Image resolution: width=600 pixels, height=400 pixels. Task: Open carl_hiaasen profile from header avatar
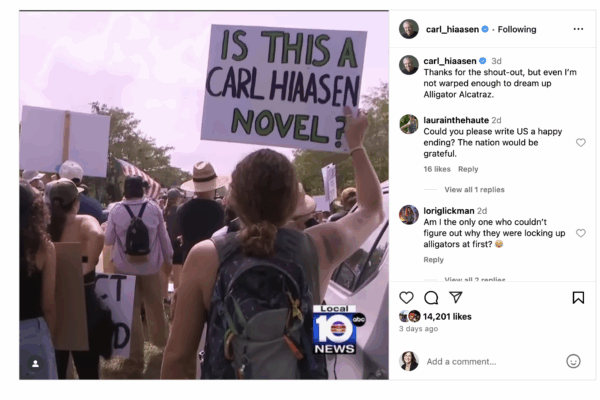coord(409,29)
